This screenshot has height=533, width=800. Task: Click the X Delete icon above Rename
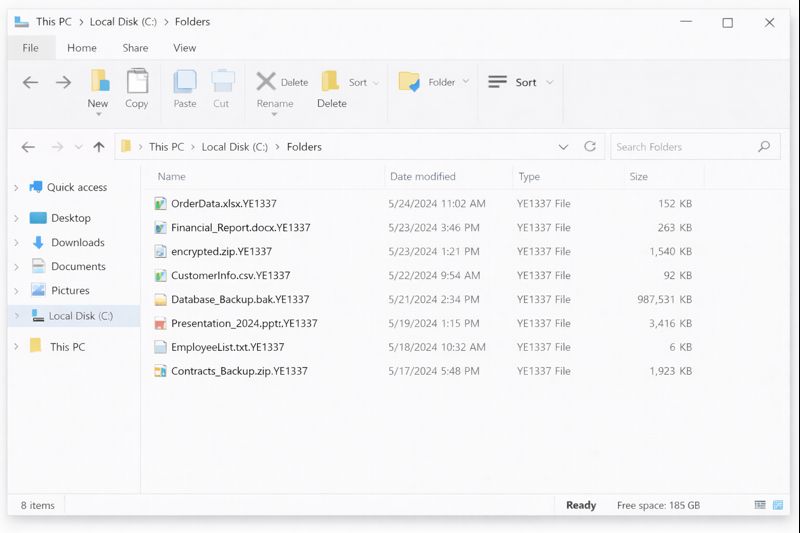tap(266, 82)
